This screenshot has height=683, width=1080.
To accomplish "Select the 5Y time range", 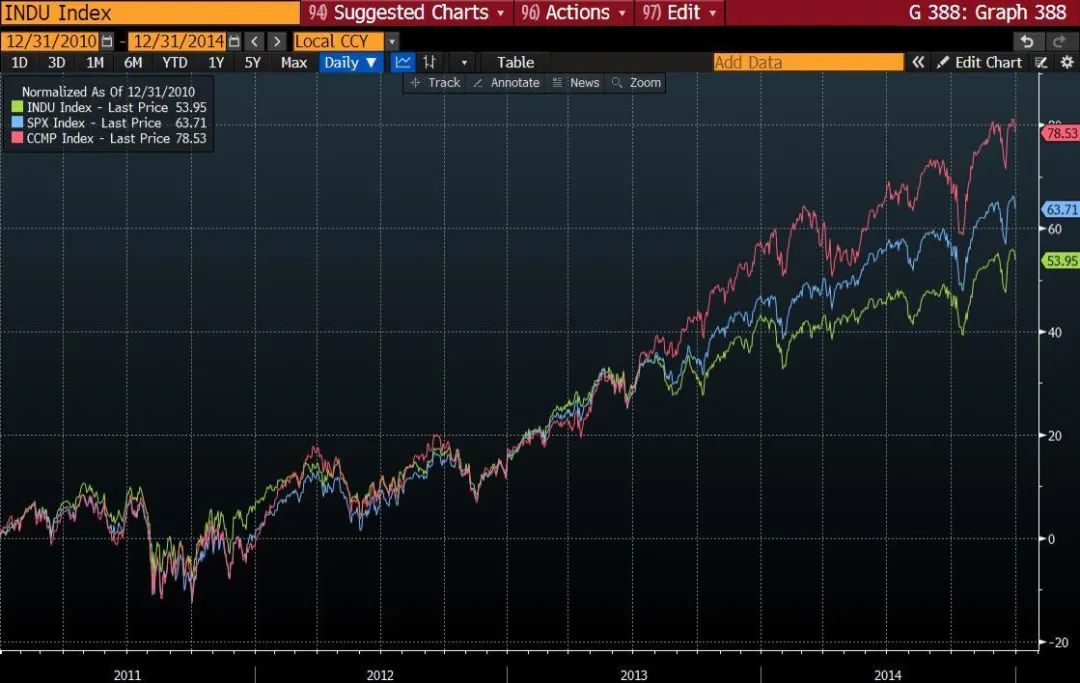I will click(x=253, y=63).
